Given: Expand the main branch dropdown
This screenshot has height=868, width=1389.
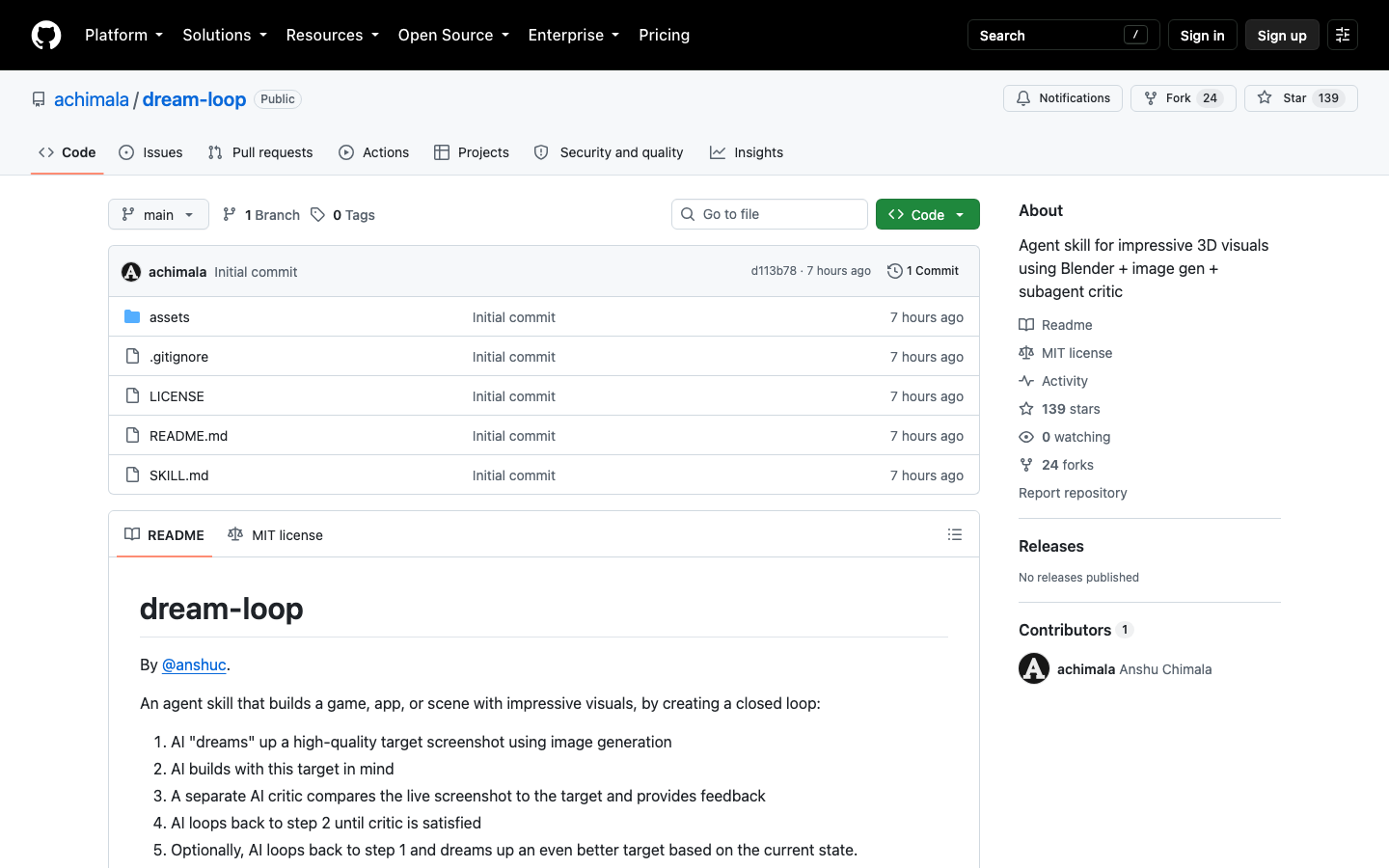Looking at the screenshot, I should click(x=158, y=214).
